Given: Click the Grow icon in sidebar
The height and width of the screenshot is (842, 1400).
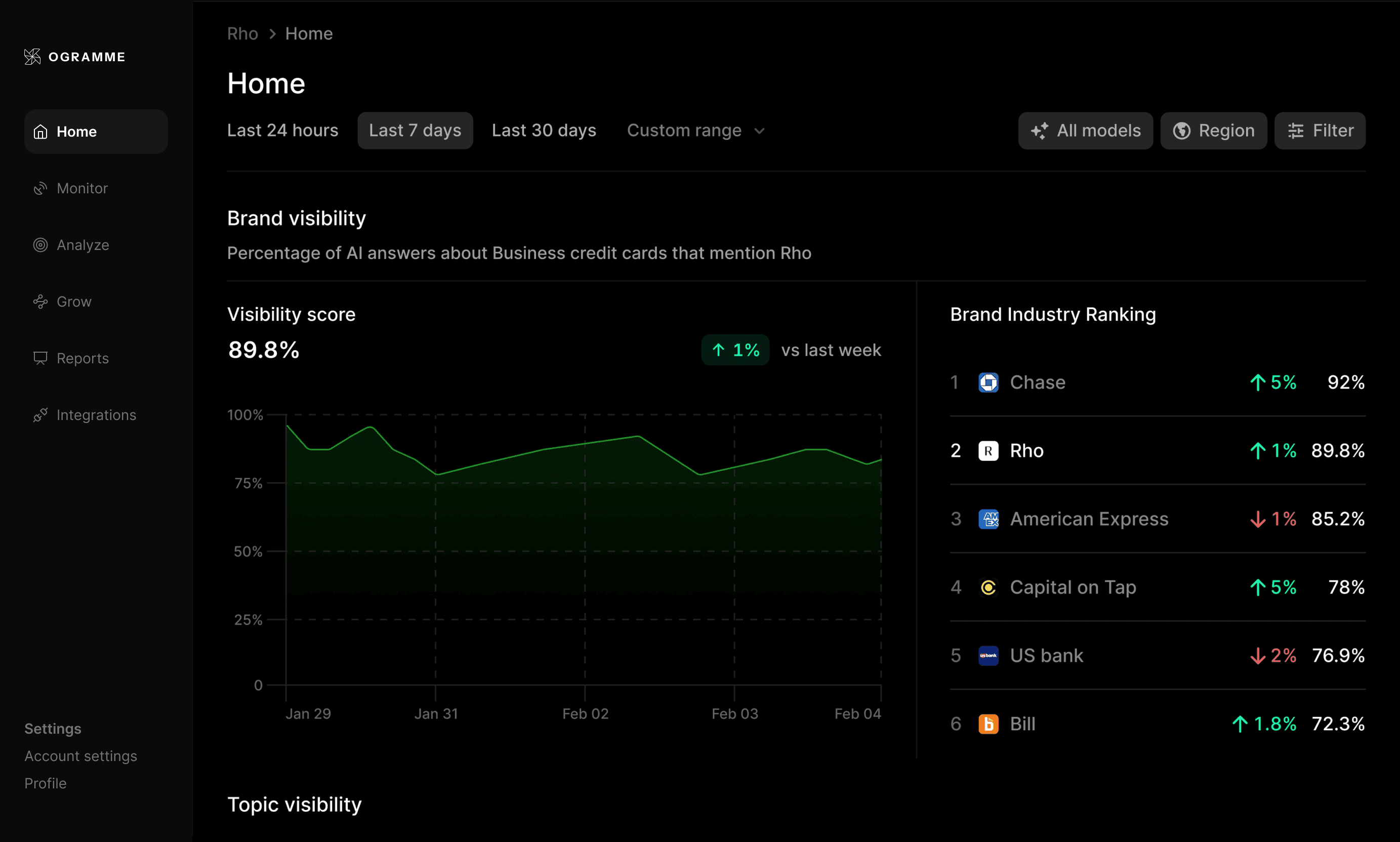Looking at the screenshot, I should (40, 302).
